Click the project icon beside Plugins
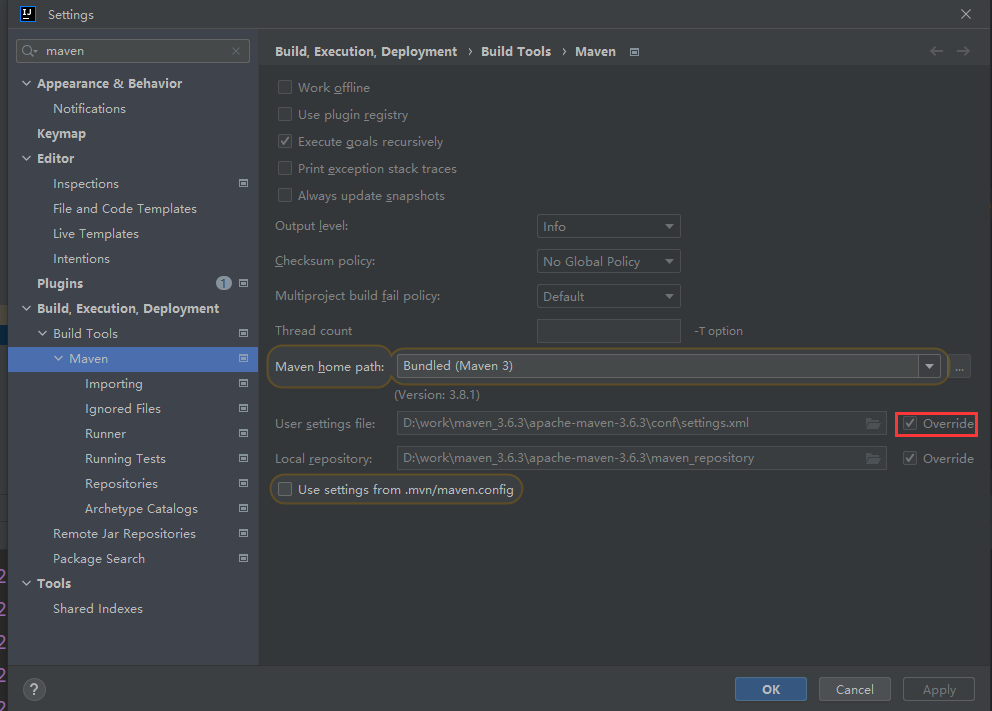The height and width of the screenshot is (711, 992). [243, 283]
